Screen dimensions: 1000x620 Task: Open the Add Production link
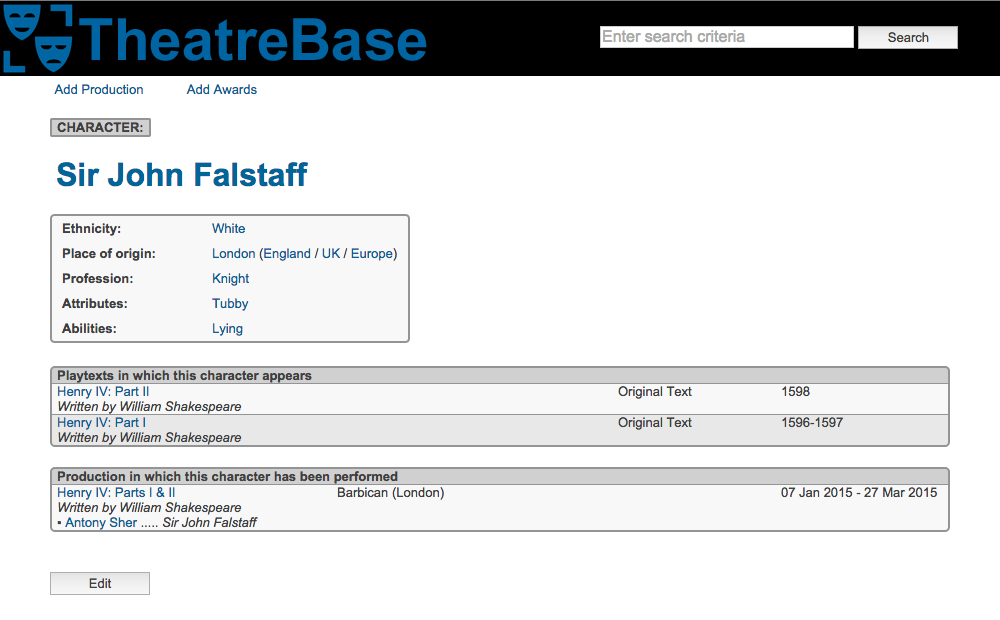pyautogui.click(x=99, y=90)
